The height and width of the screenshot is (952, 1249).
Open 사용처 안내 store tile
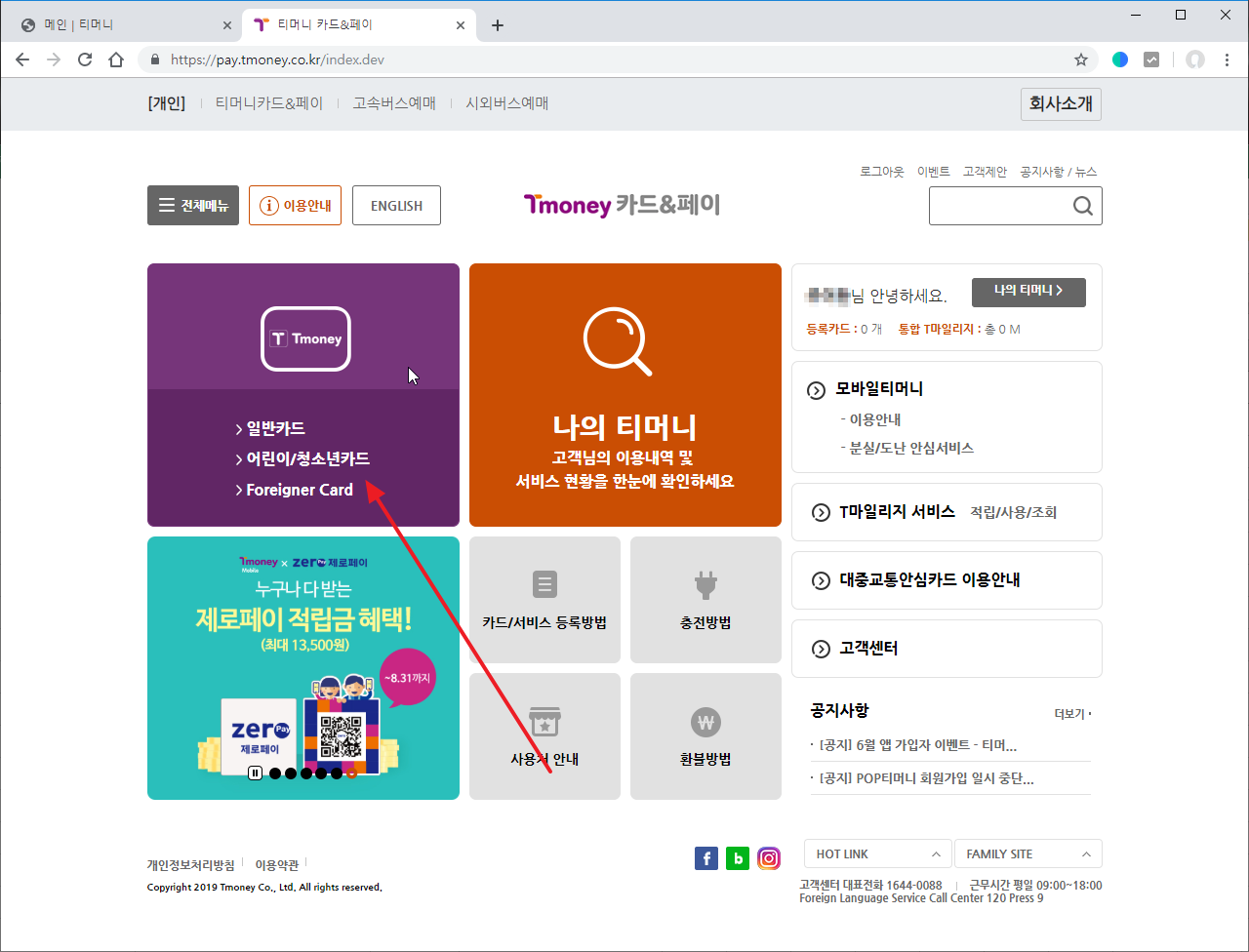click(x=544, y=736)
